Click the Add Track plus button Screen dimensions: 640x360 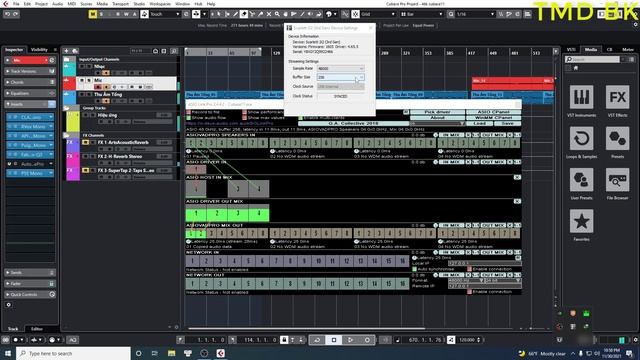point(66,51)
